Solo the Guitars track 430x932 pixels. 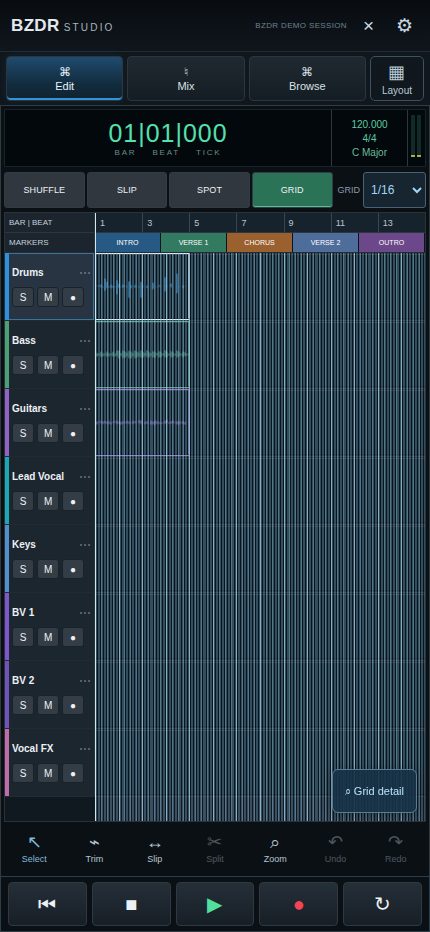(x=23, y=433)
